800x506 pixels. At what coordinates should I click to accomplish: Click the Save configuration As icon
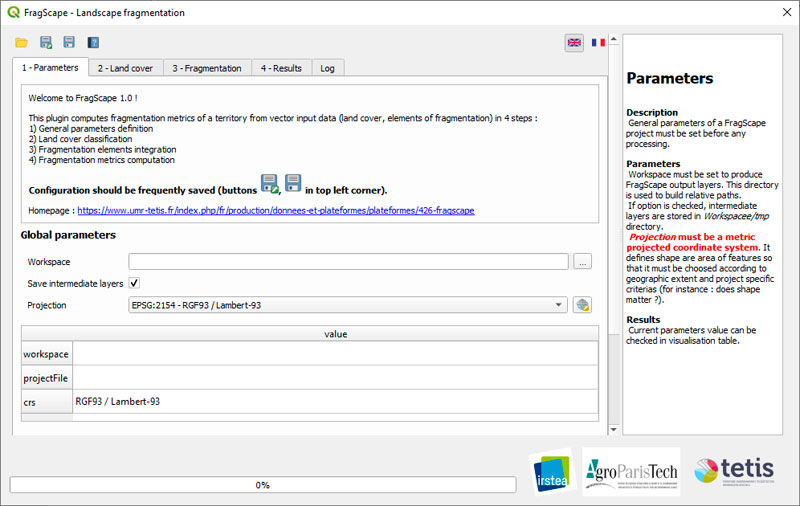tap(46, 42)
